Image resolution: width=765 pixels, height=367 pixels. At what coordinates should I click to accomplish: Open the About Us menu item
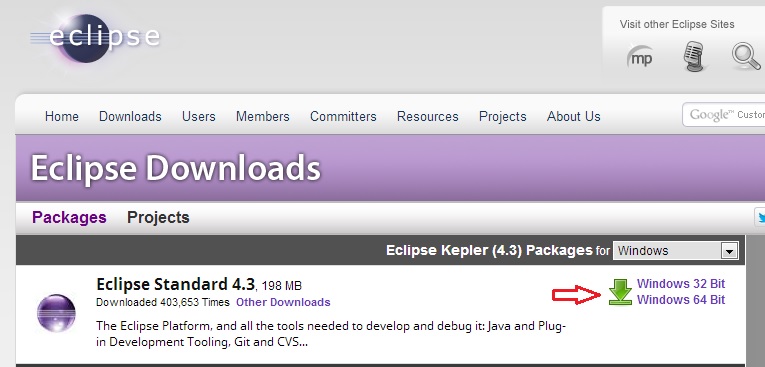(x=573, y=117)
